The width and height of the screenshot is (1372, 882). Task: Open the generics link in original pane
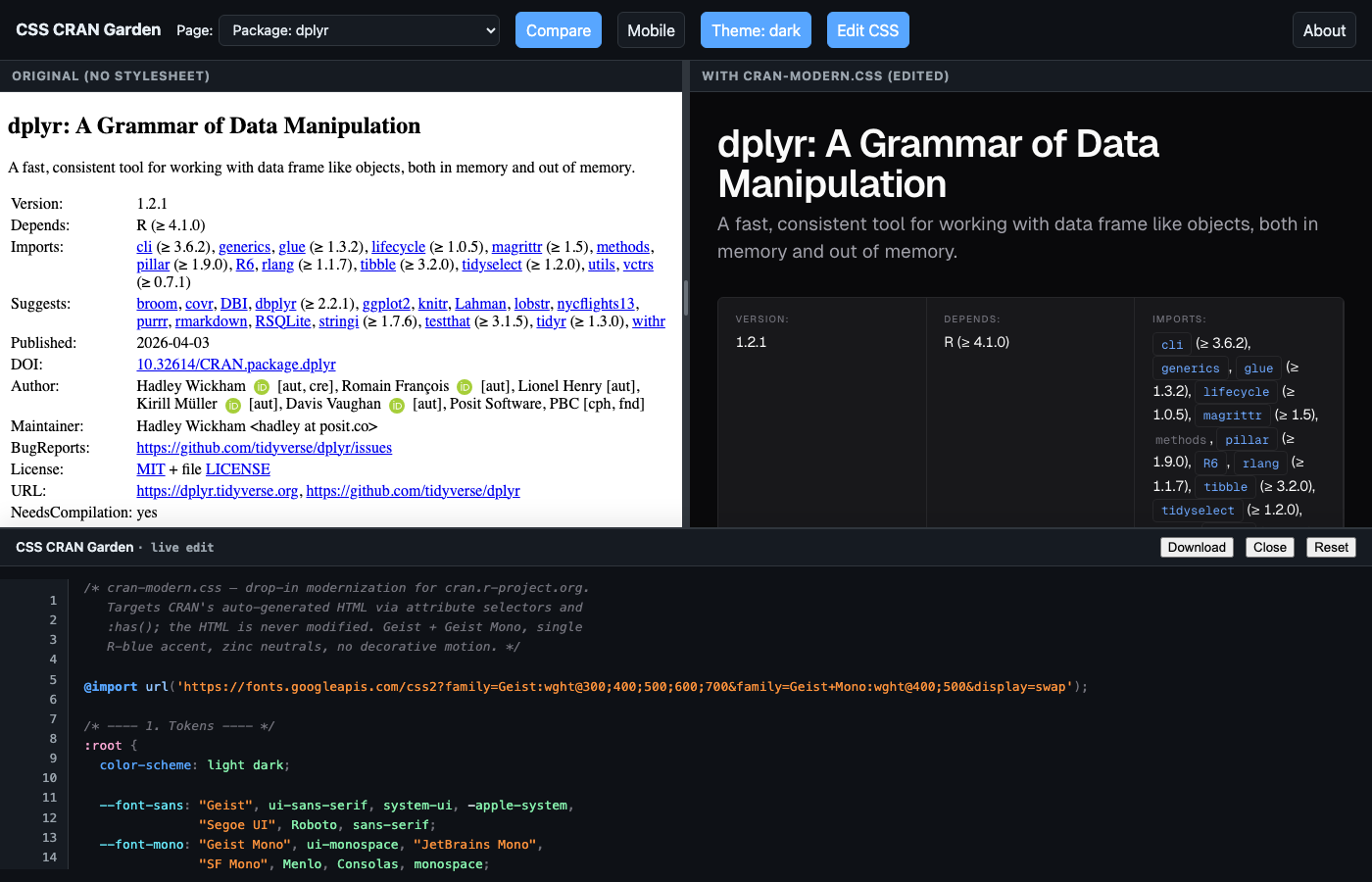(x=244, y=247)
